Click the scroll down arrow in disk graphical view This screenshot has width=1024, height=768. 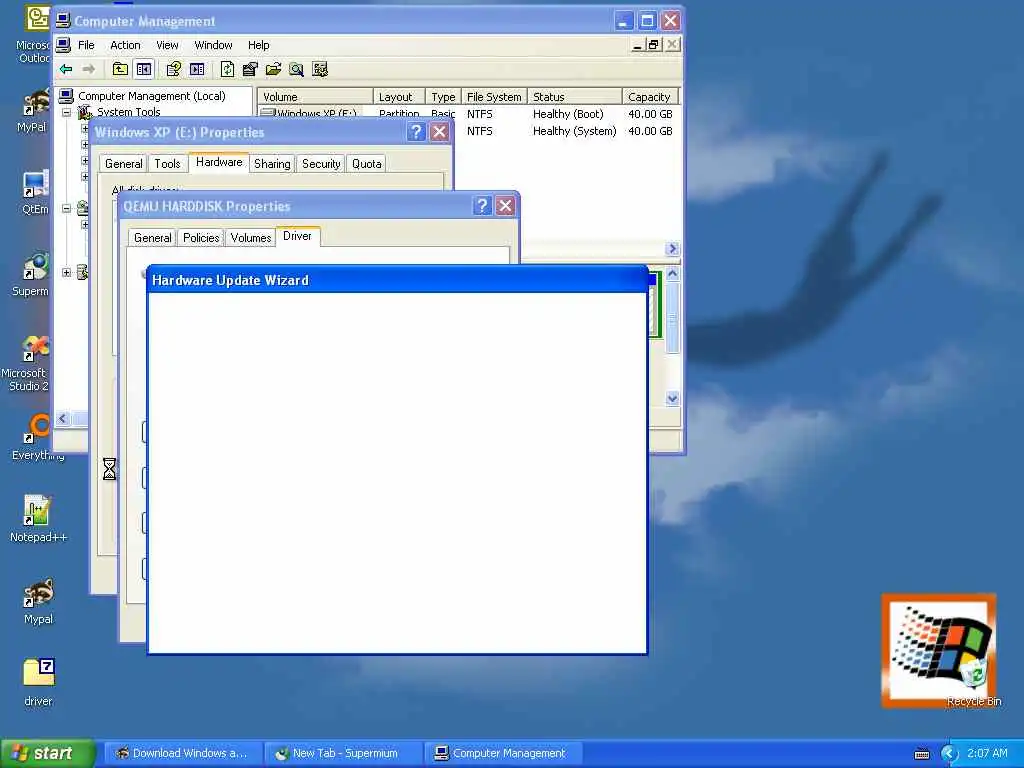(x=672, y=398)
